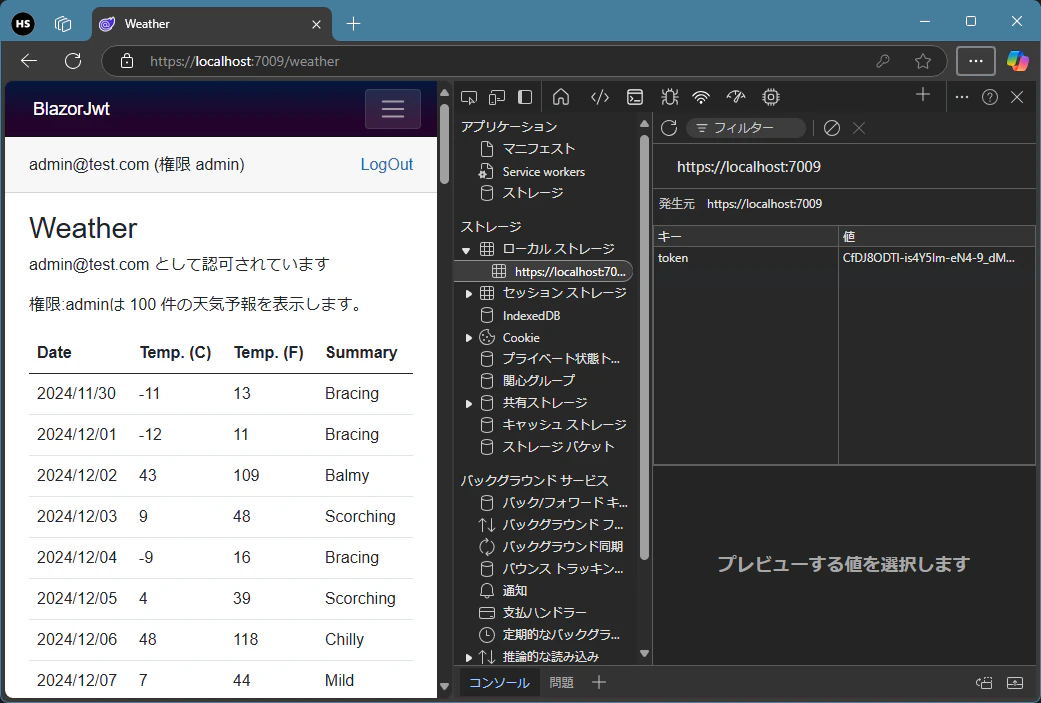
Task: Open the password key icon in address bar
Action: [x=882, y=61]
